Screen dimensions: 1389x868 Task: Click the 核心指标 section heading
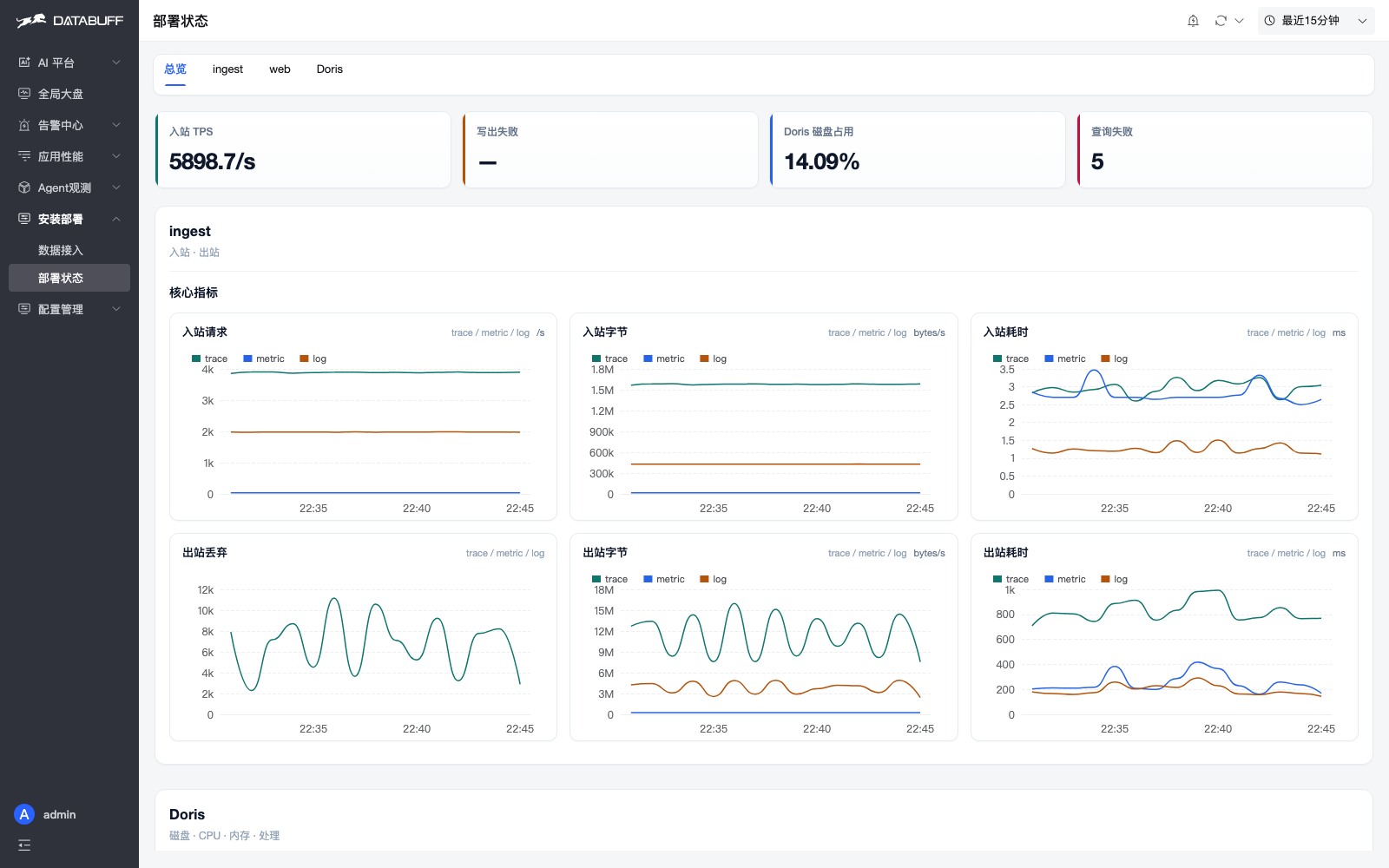(194, 293)
